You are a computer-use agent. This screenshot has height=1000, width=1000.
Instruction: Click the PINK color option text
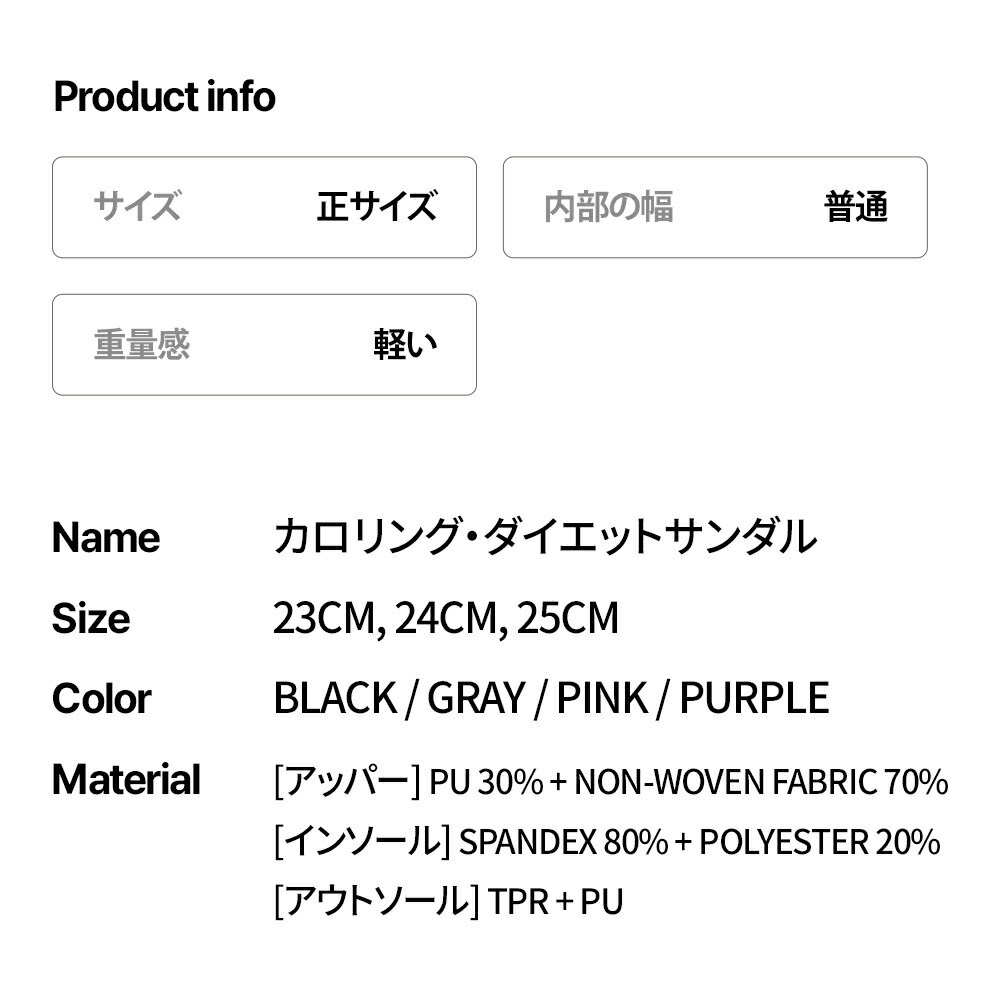click(602, 699)
